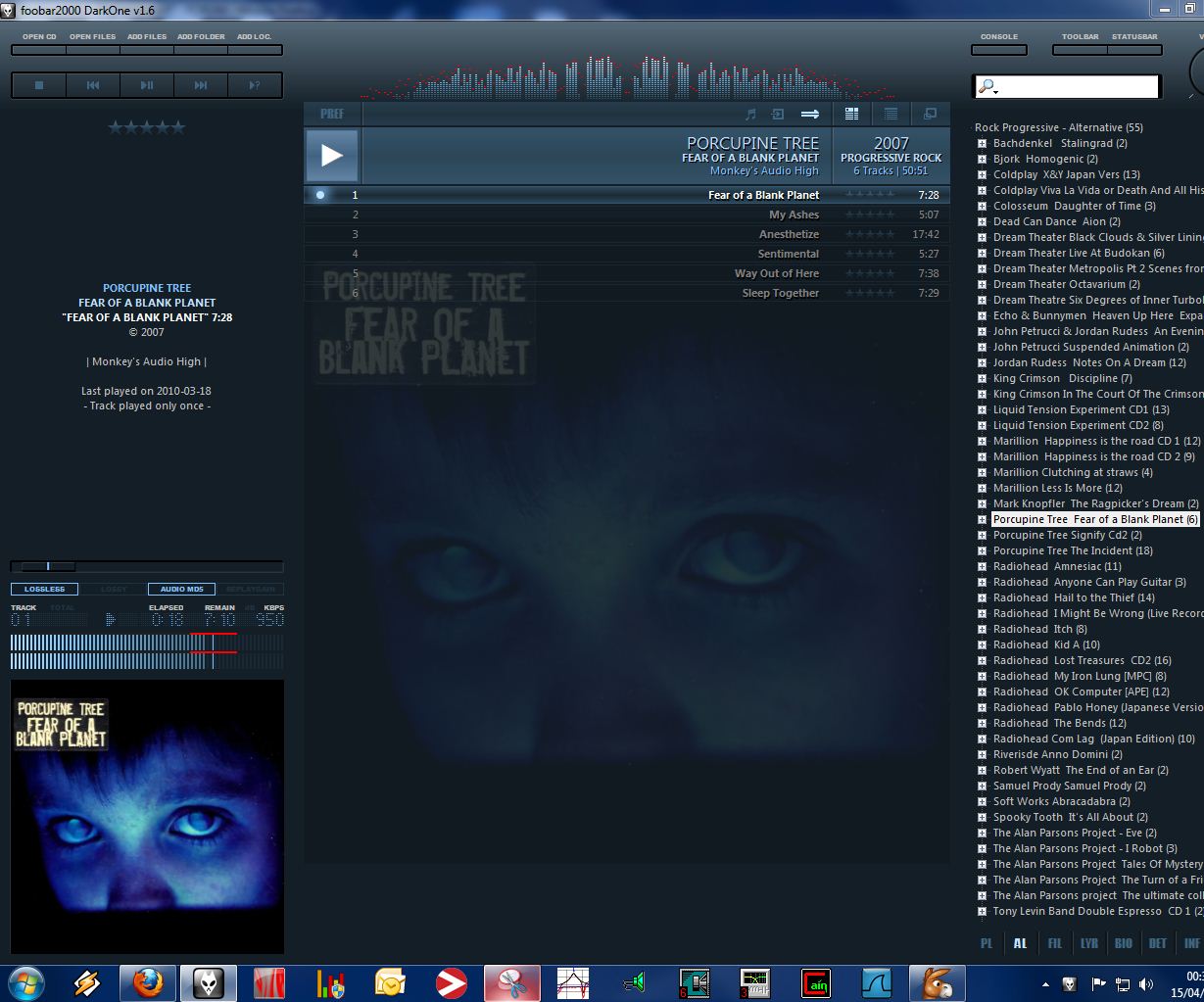Skip to the next track

tap(201, 85)
